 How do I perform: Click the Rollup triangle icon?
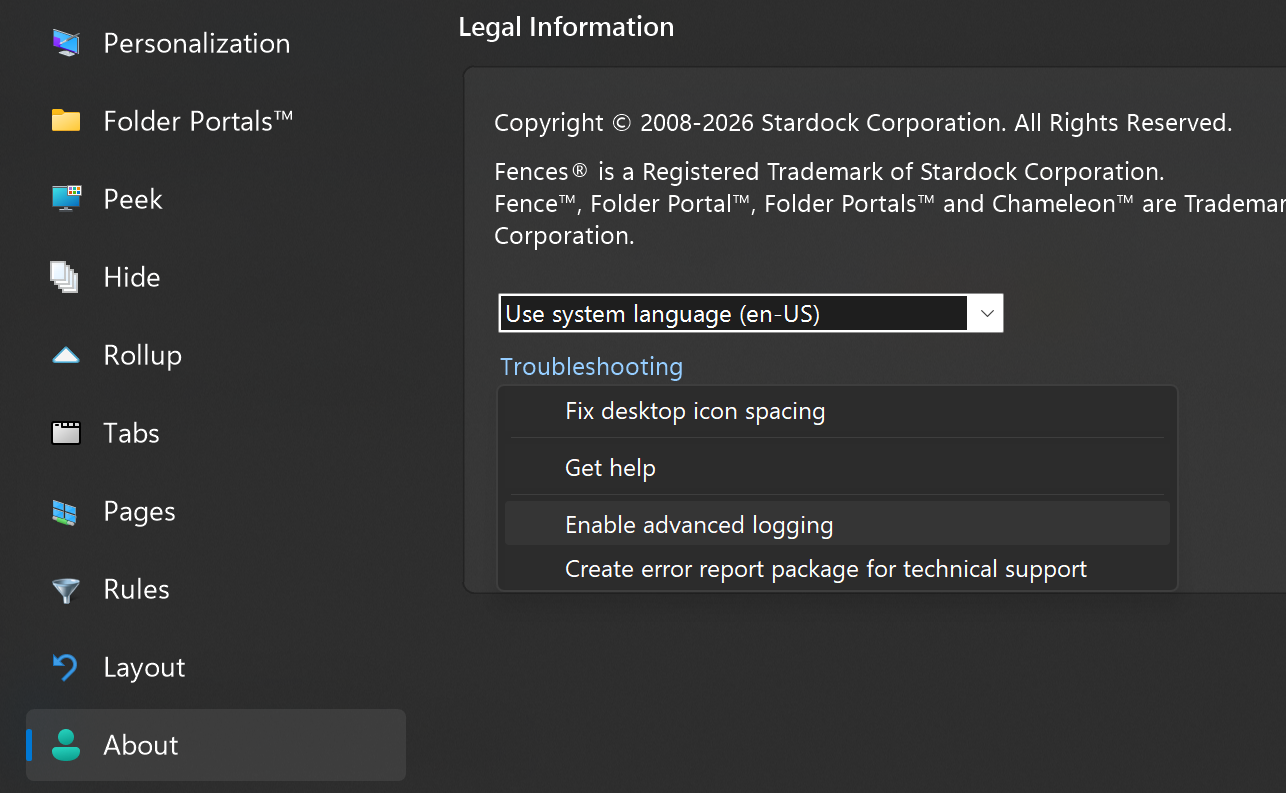tap(66, 355)
